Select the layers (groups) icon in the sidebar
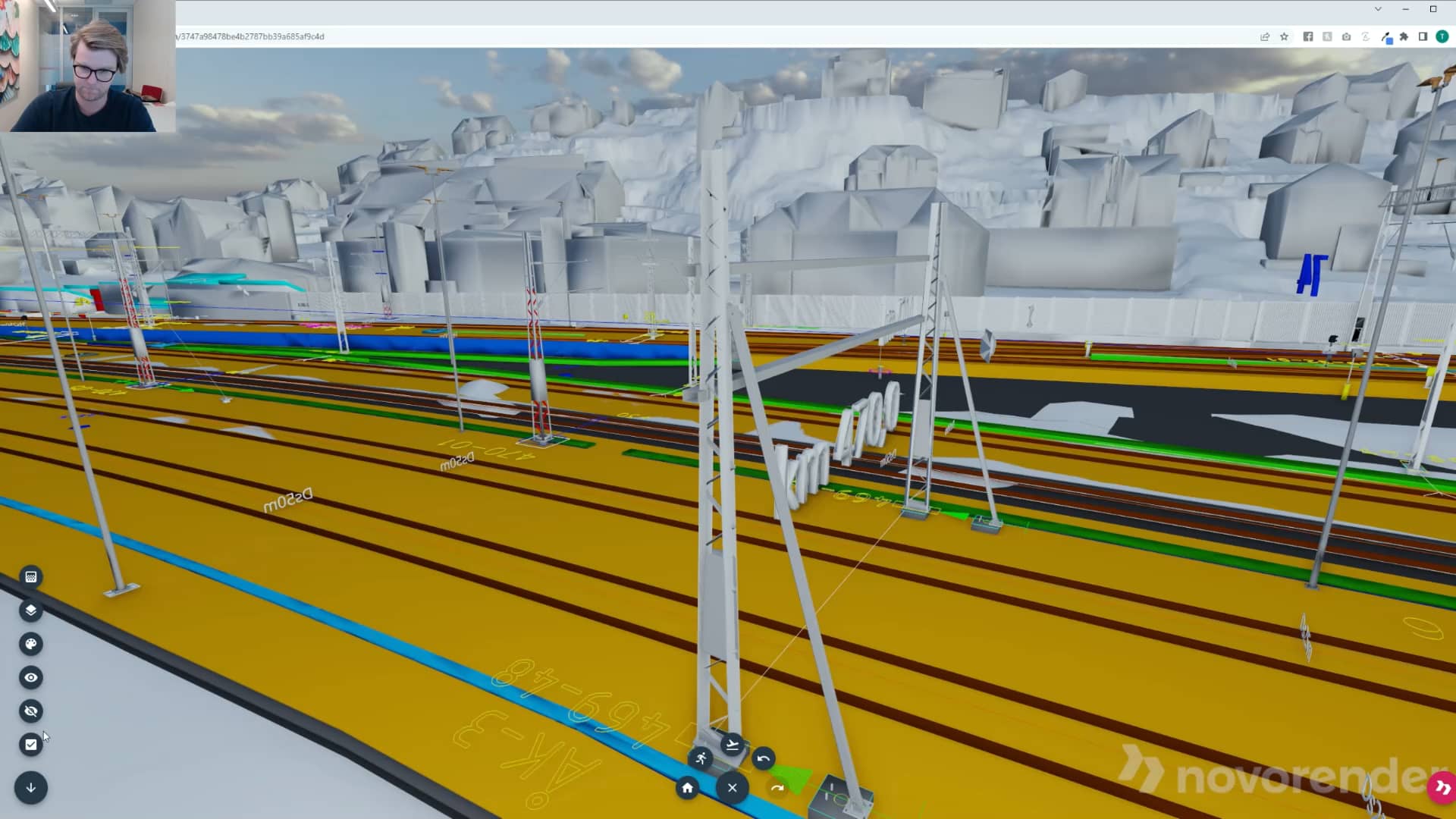Image resolution: width=1456 pixels, height=819 pixels. tap(30, 610)
